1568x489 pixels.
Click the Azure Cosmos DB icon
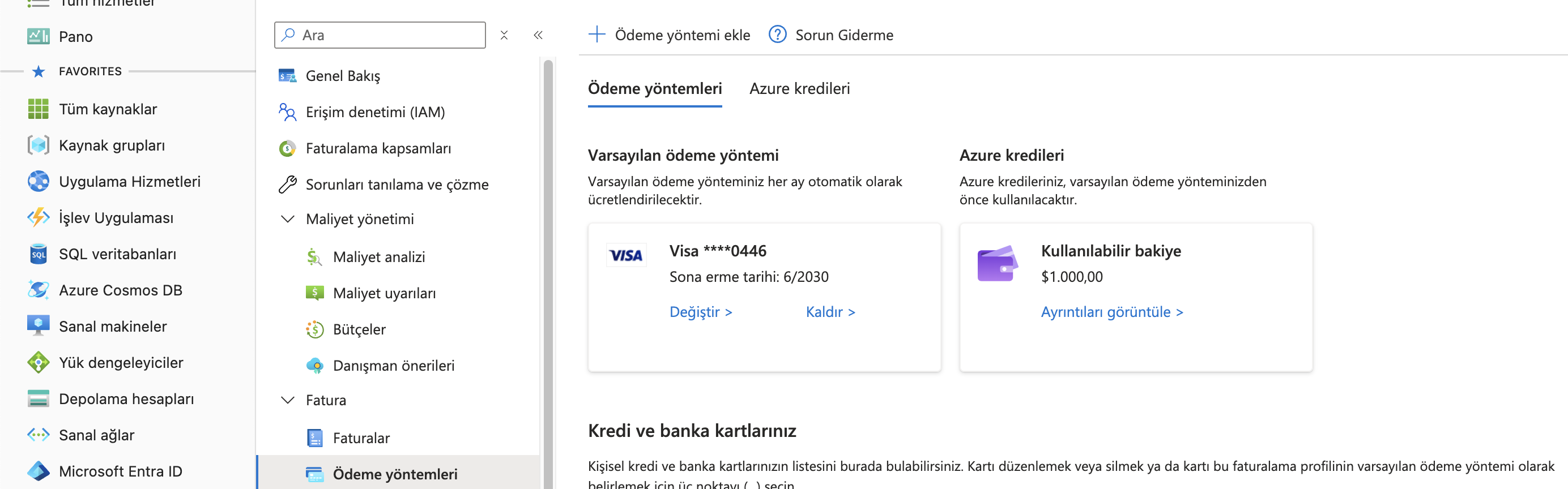39,290
